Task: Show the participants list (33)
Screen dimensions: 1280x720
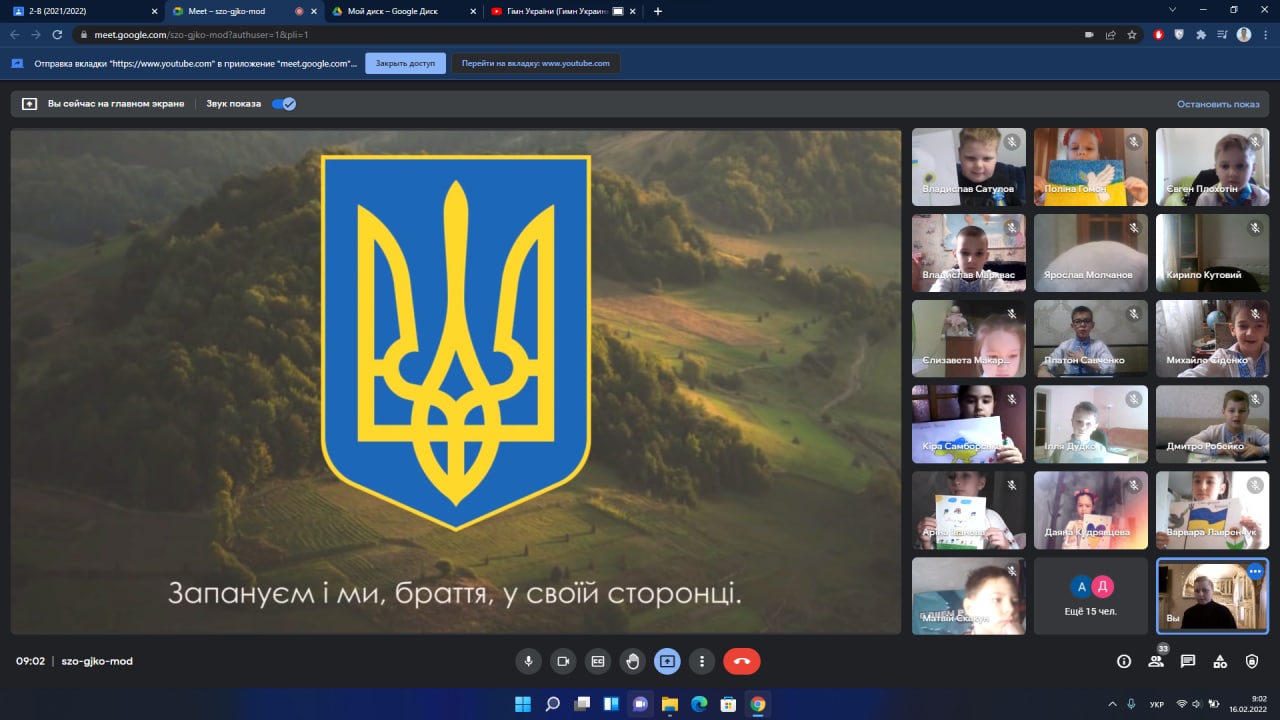Action: coord(1156,661)
